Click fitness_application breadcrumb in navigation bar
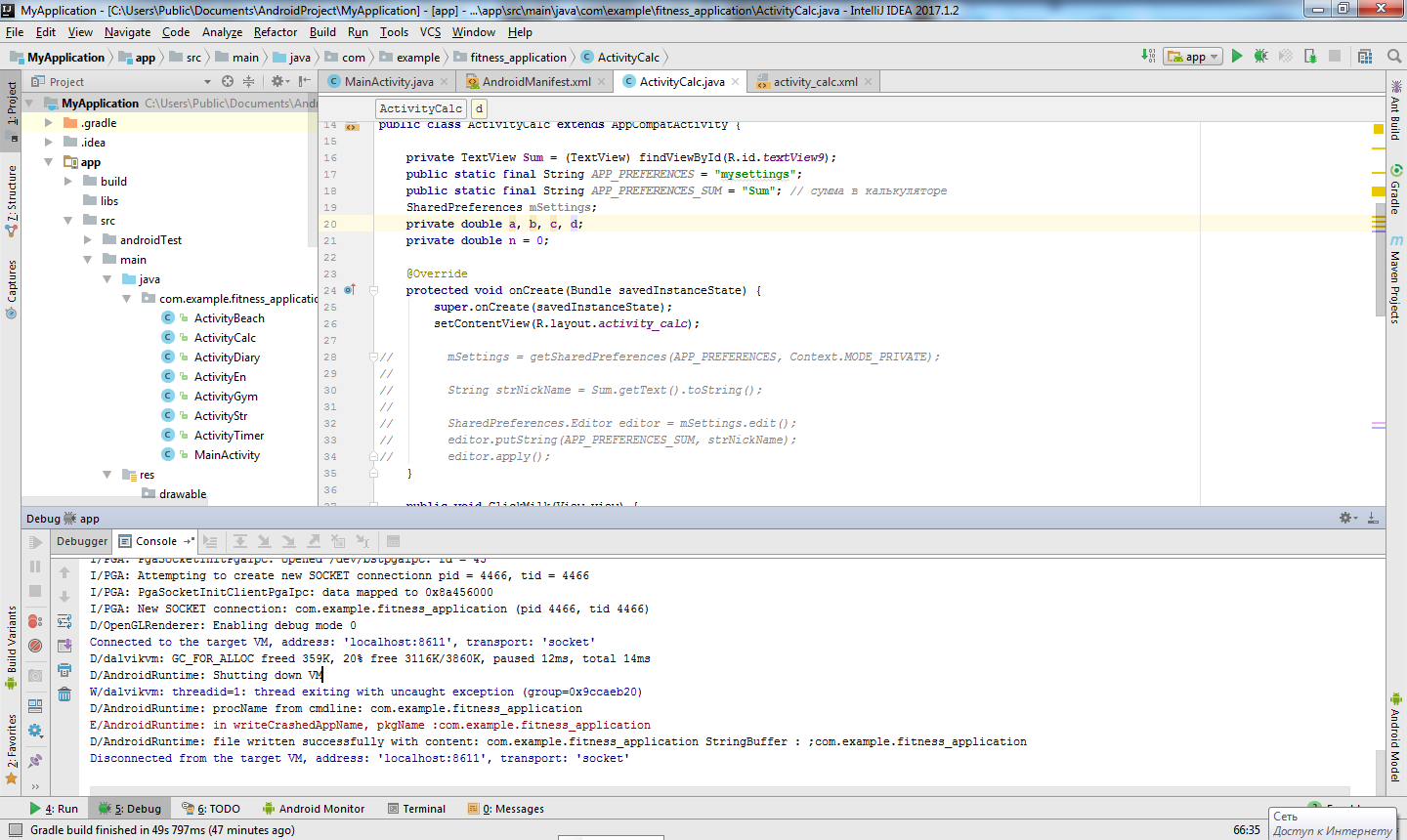Viewport: 1407px width, 840px height. [x=518, y=58]
